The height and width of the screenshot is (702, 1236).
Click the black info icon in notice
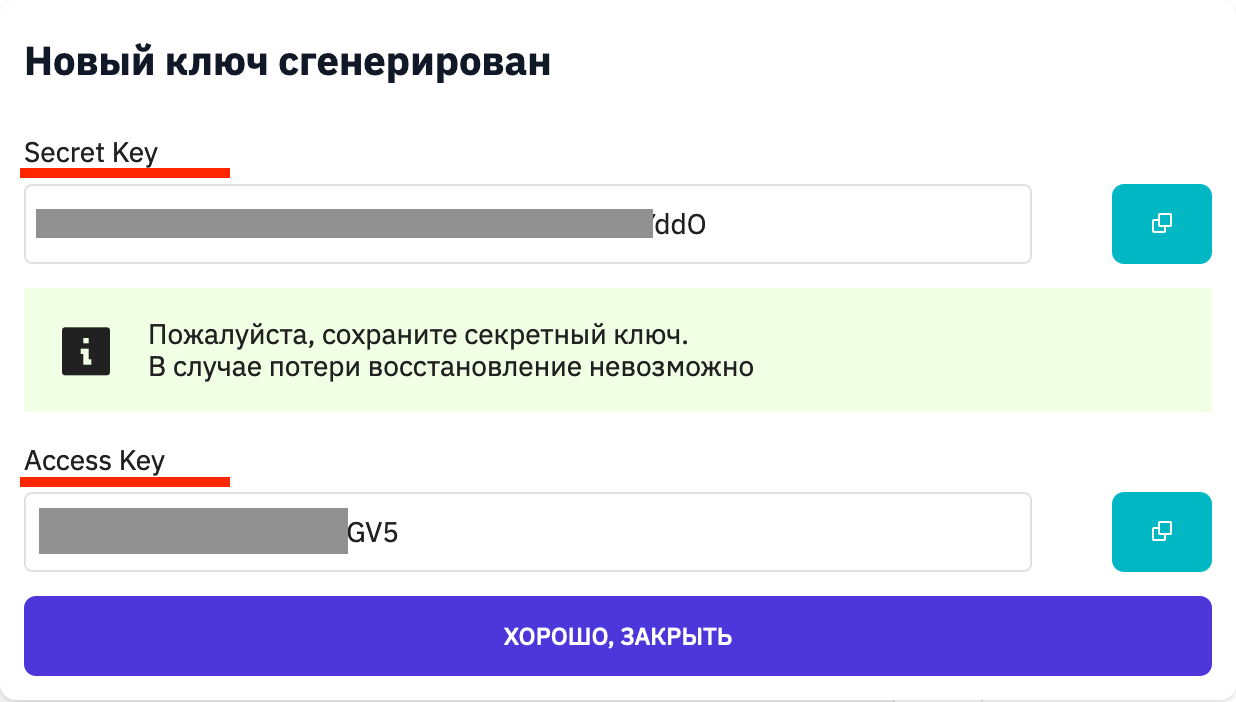click(86, 351)
